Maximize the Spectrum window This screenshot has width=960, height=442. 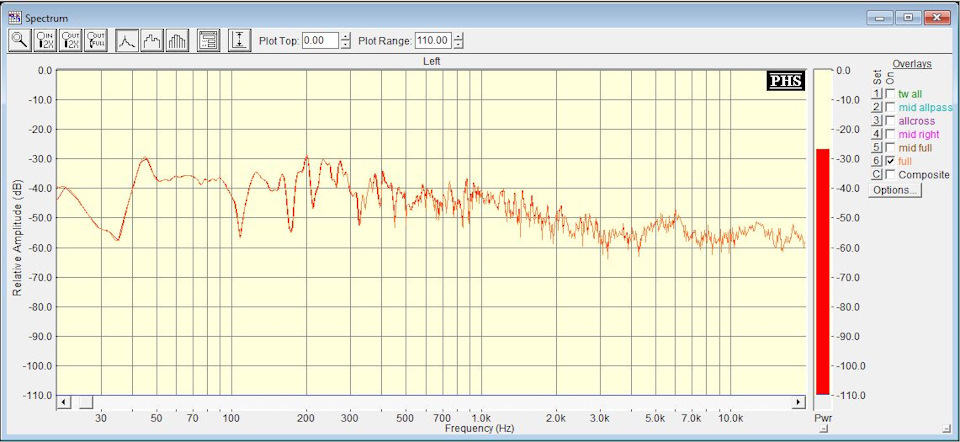[908, 18]
